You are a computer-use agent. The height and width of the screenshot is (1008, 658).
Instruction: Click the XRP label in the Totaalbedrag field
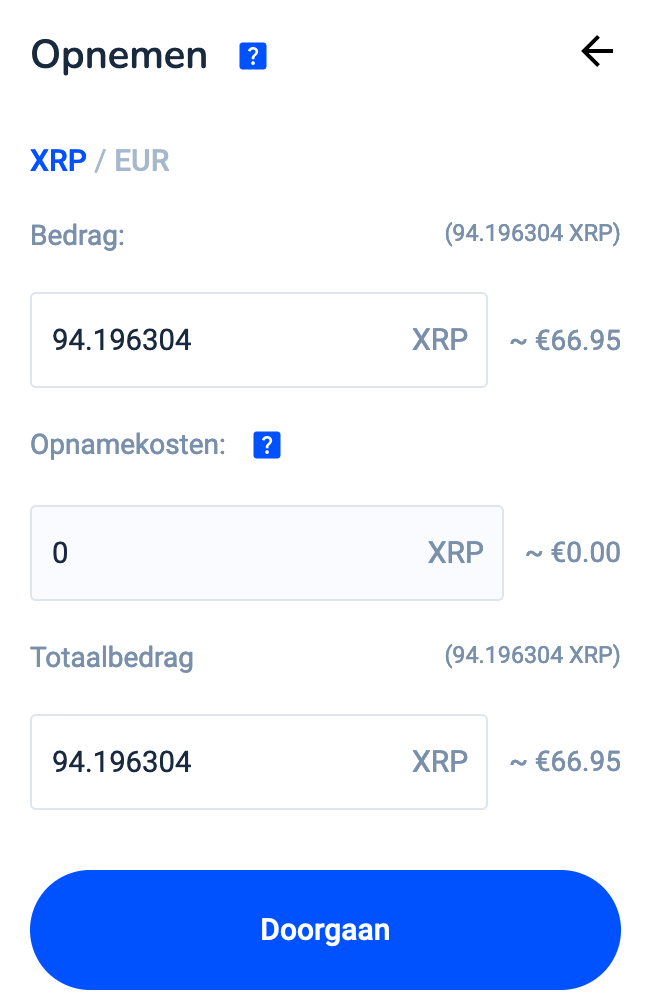(439, 762)
